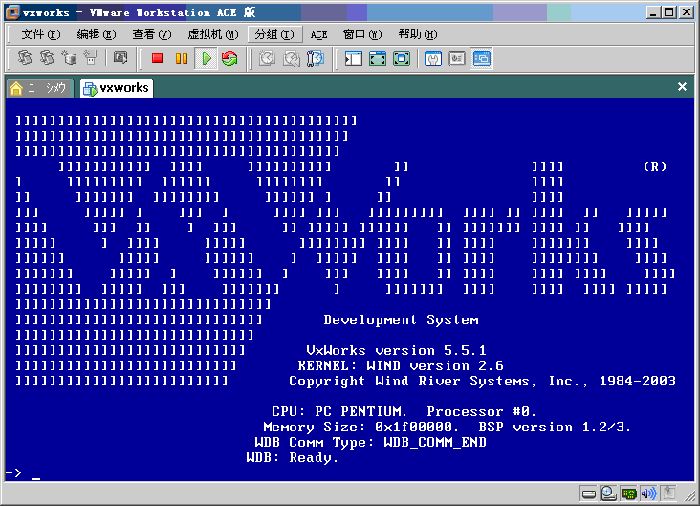Revert to snapshot using the clock-arrow icon

coord(291,58)
